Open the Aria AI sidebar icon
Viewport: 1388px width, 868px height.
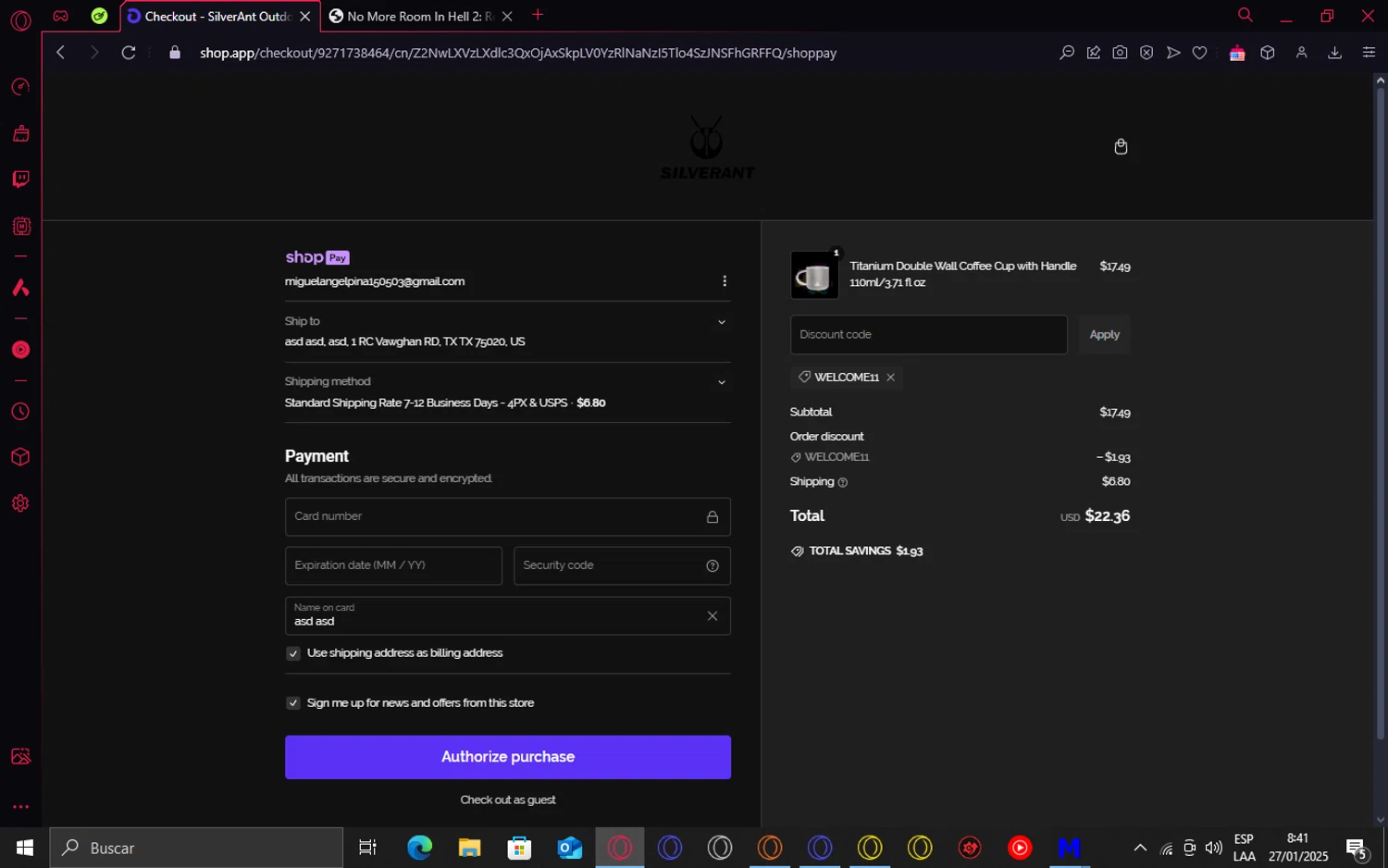click(x=20, y=288)
